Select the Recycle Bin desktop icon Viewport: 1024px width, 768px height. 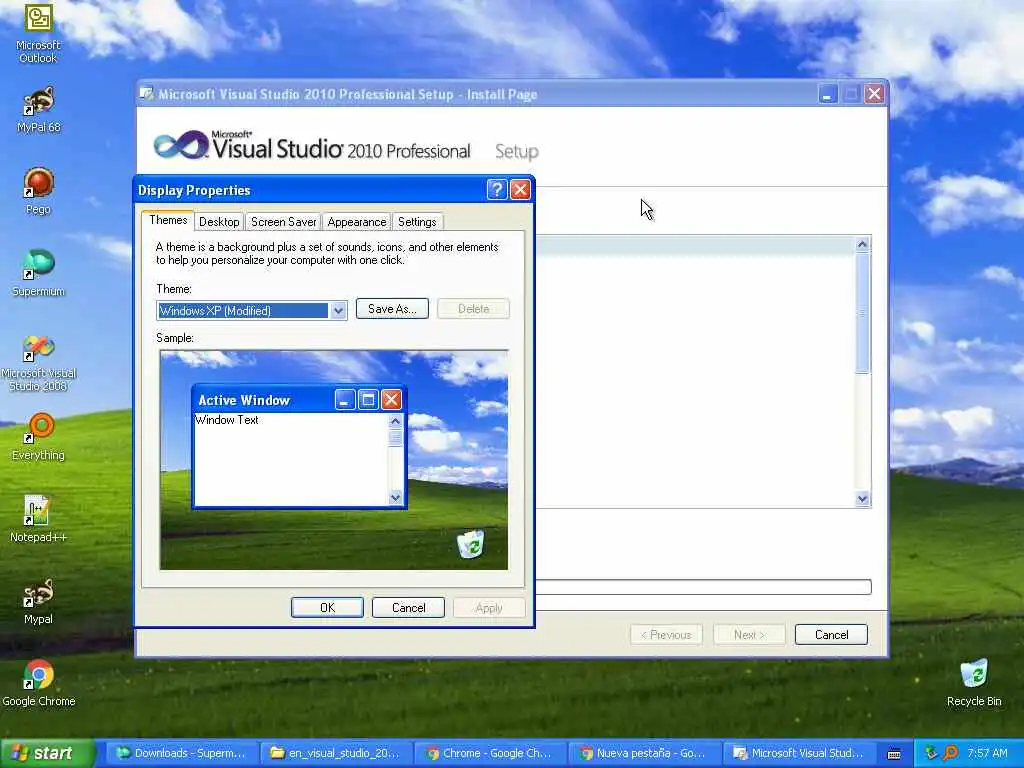974,683
